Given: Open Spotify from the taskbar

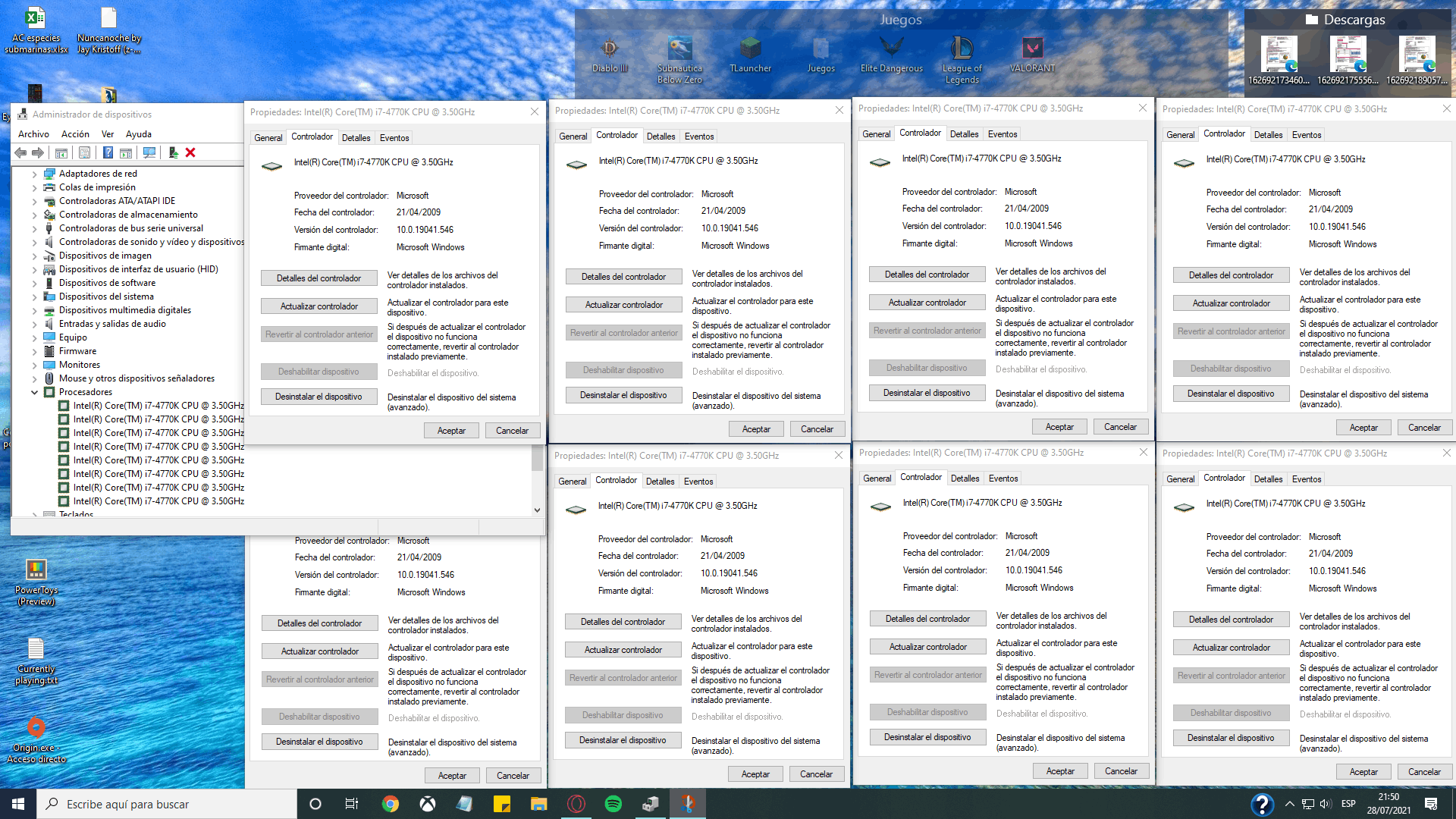Looking at the screenshot, I should [x=613, y=804].
